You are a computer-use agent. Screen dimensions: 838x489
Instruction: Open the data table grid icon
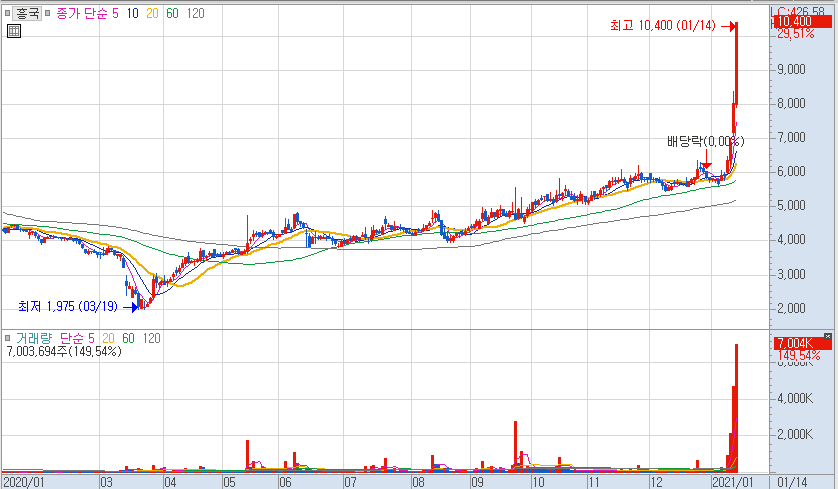14,31
